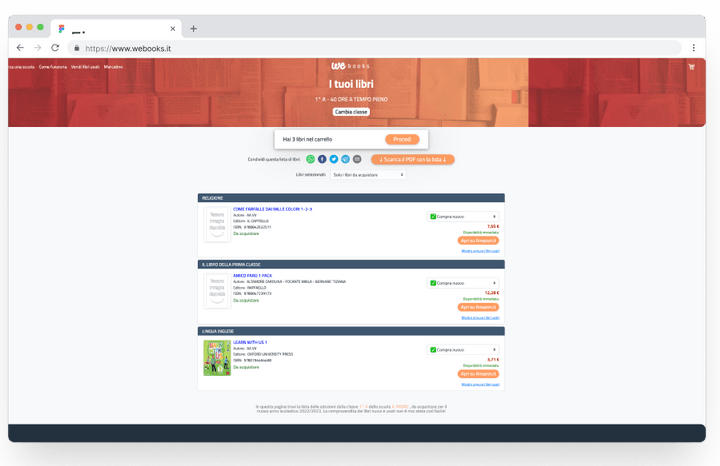Click the 'I tuoi libri' heading
Screen dimensions: 720x466
[351, 84]
